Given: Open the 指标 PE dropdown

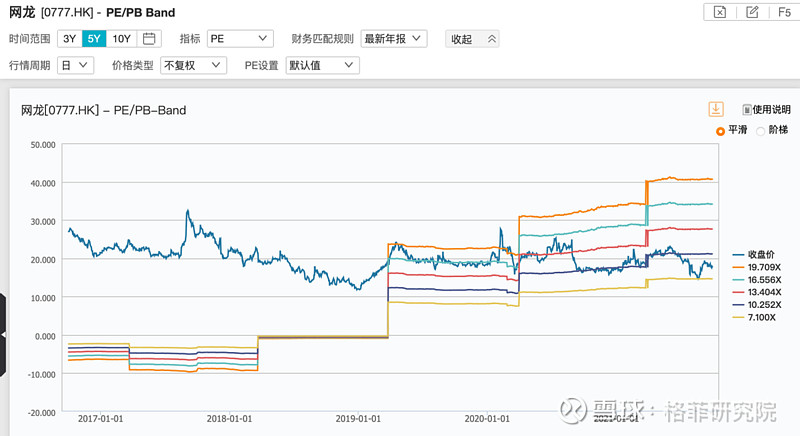Looking at the screenshot, I should pyautogui.click(x=240, y=39).
